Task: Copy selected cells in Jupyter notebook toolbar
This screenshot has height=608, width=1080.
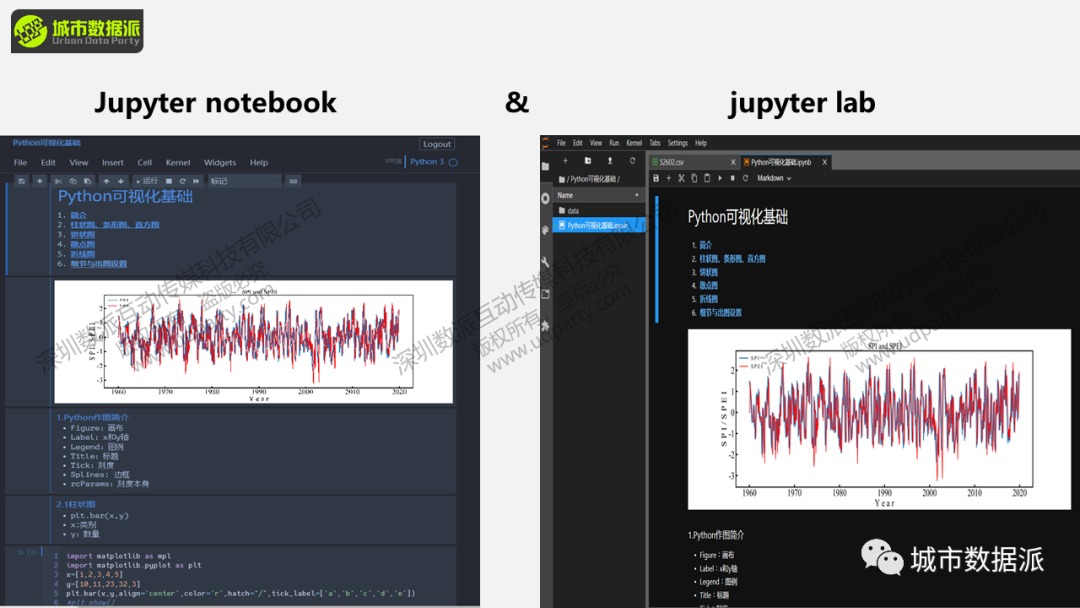Action: (x=72, y=181)
